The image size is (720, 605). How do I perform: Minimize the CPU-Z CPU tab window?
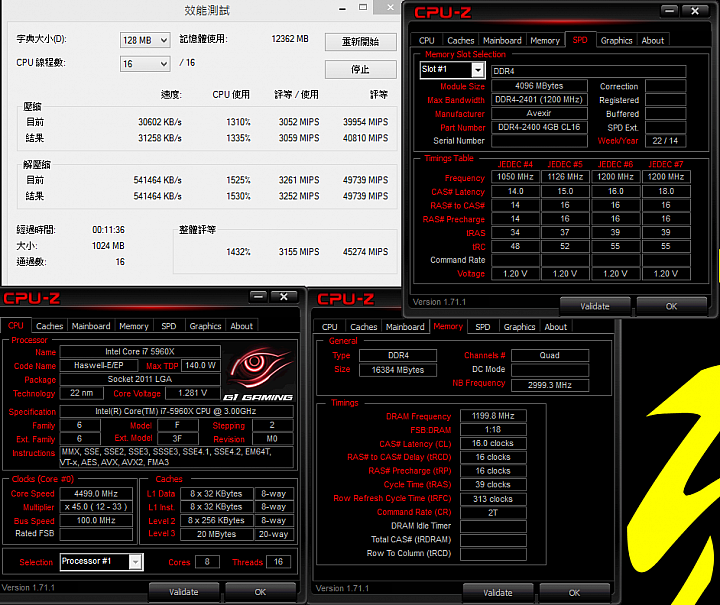[259, 297]
